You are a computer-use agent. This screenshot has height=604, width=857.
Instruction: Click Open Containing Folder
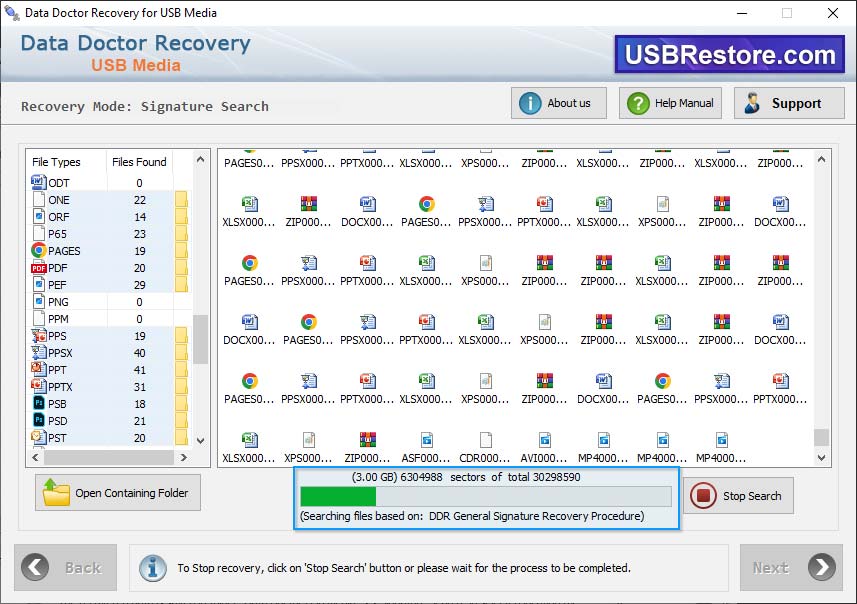tap(118, 492)
